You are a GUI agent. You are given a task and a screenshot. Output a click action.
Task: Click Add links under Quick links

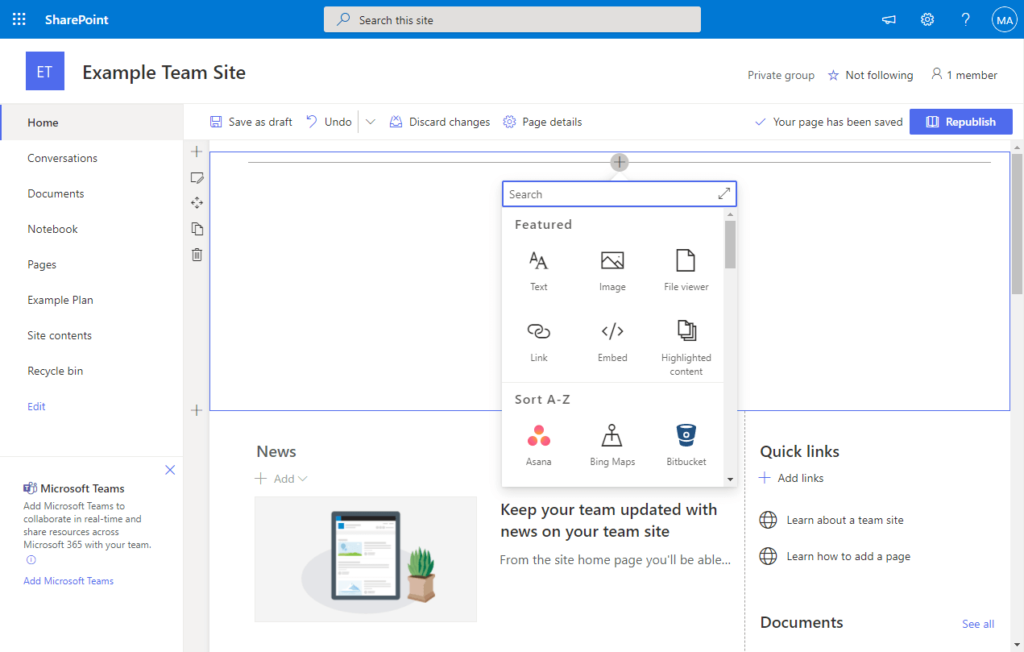click(792, 478)
